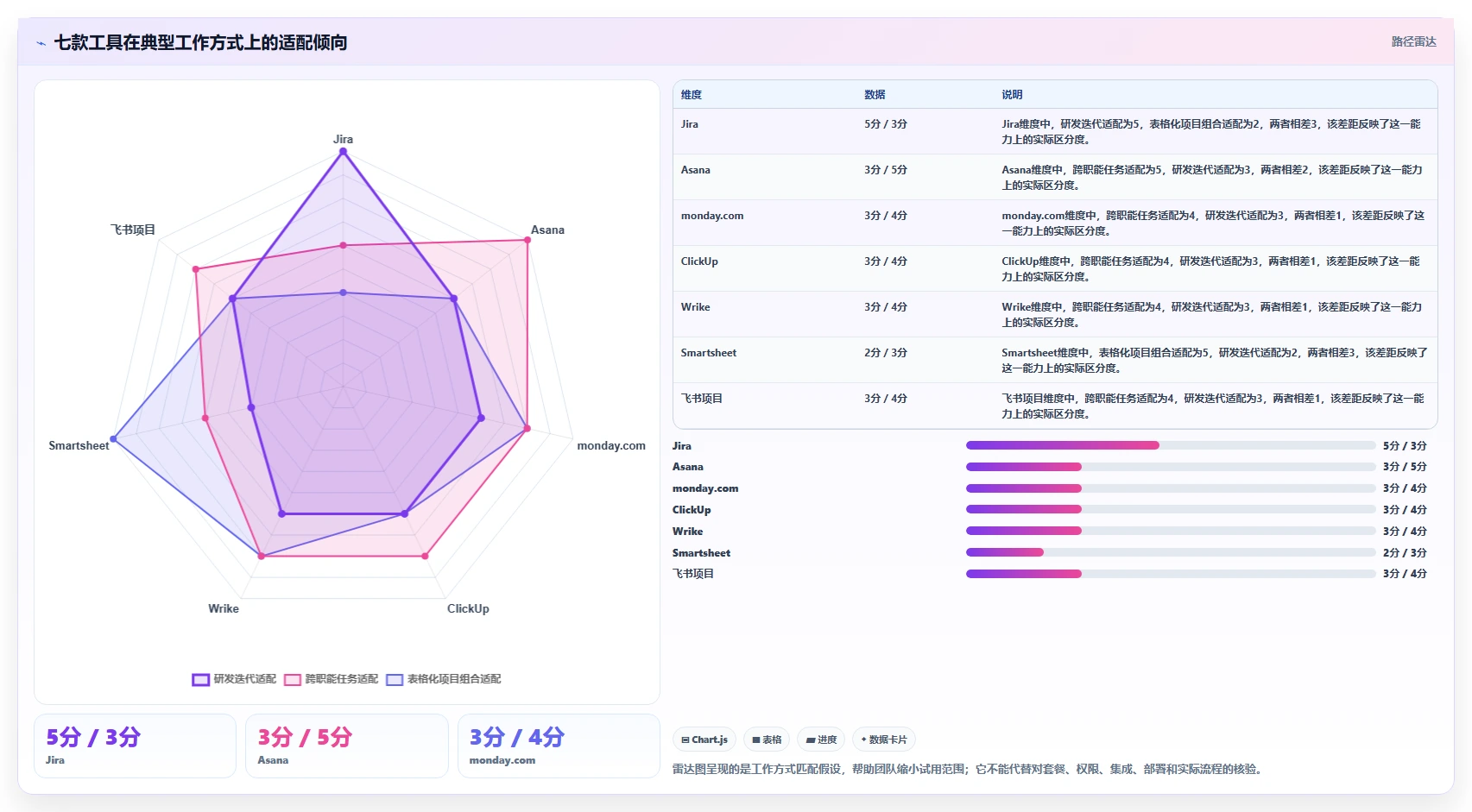Select the Wrike row name in the table
The image size is (1472, 812).
[x=695, y=307]
